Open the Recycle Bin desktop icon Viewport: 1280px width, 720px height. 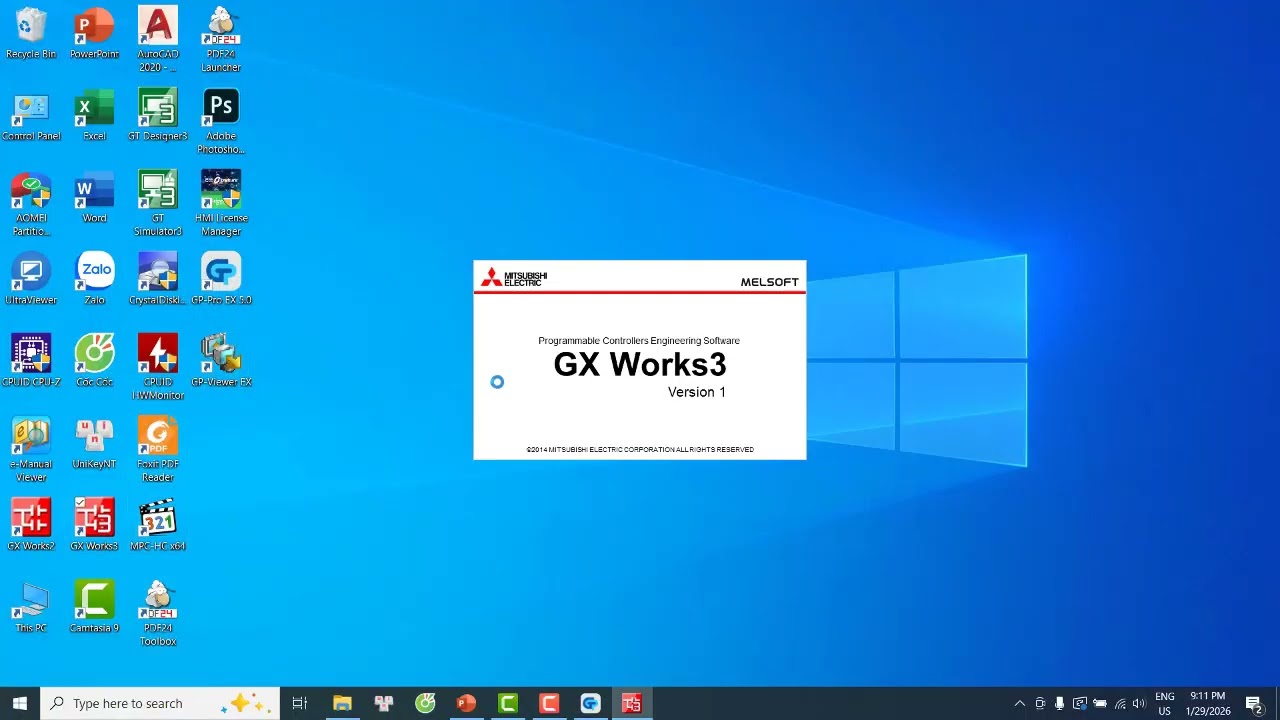pyautogui.click(x=31, y=33)
